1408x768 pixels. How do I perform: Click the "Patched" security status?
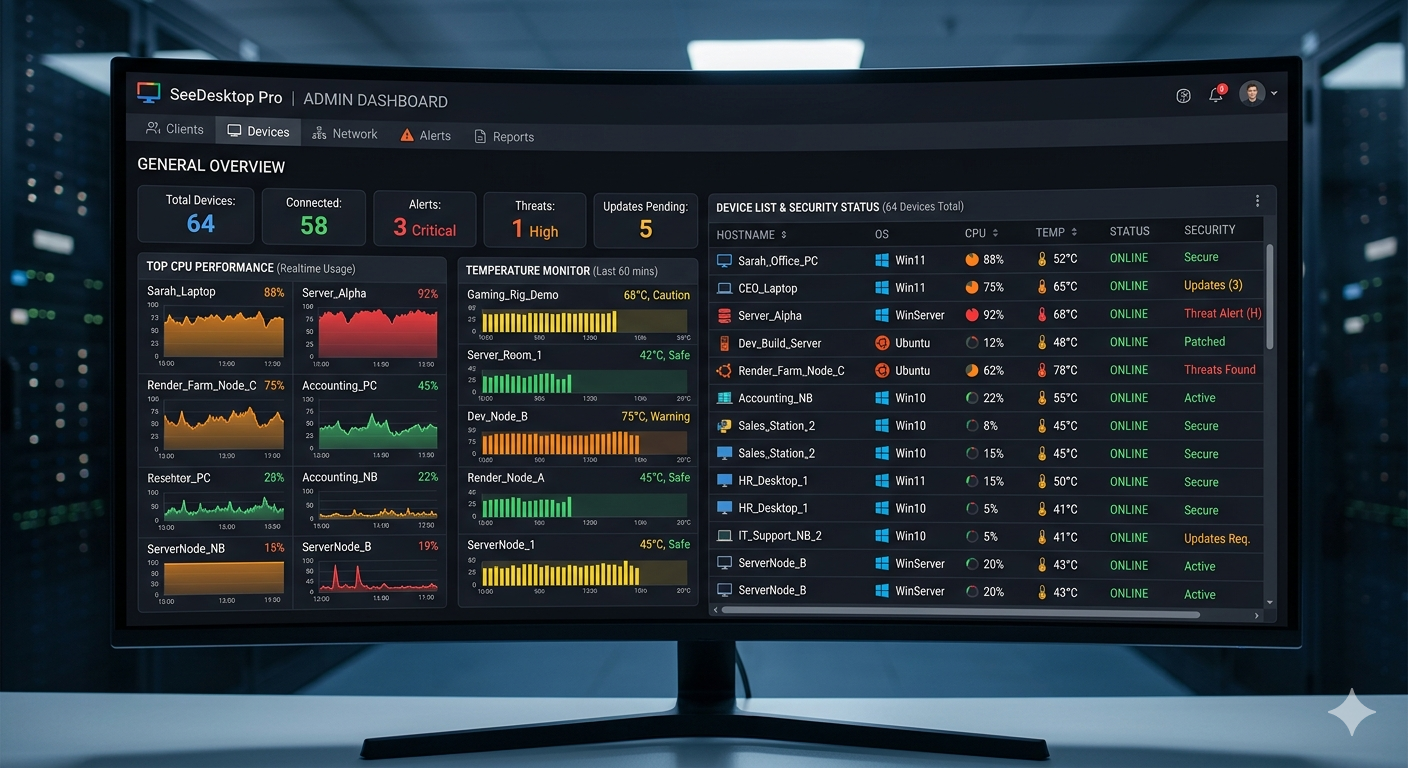pyautogui.click(x=1205, y=341)
